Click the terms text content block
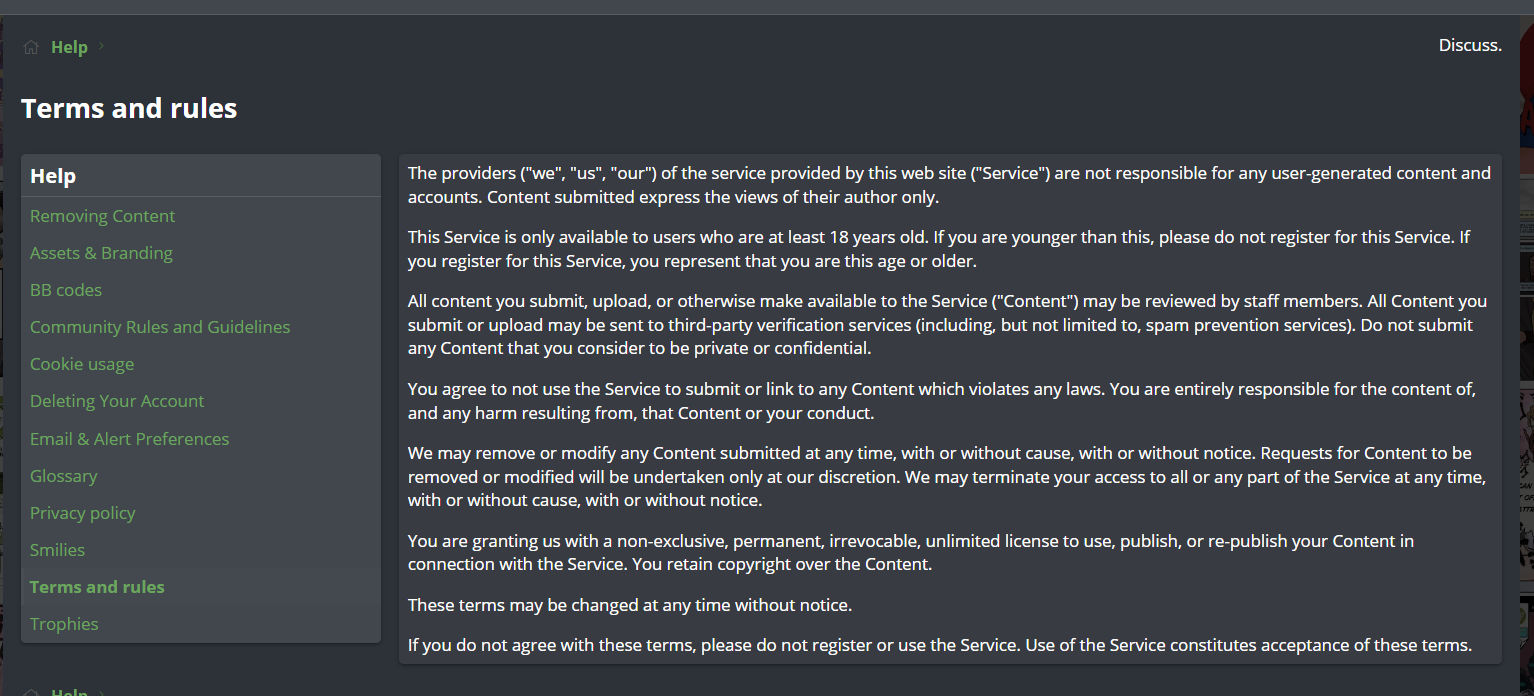1534x696 pixels. click(x=950, y=409)
